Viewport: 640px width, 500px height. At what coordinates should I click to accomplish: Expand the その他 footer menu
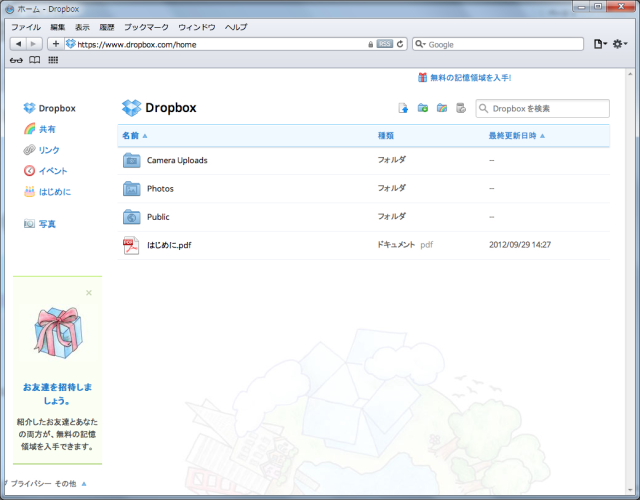pyautogui.click(x=71, y=484)
